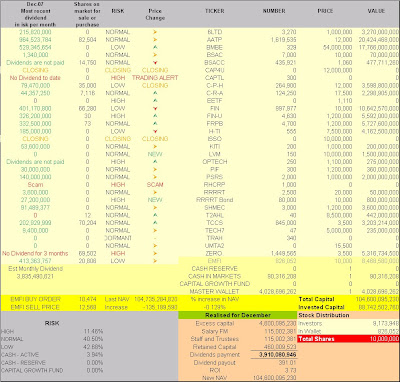Click the green up arrow in T2AHL row

[x=155, y=215]
